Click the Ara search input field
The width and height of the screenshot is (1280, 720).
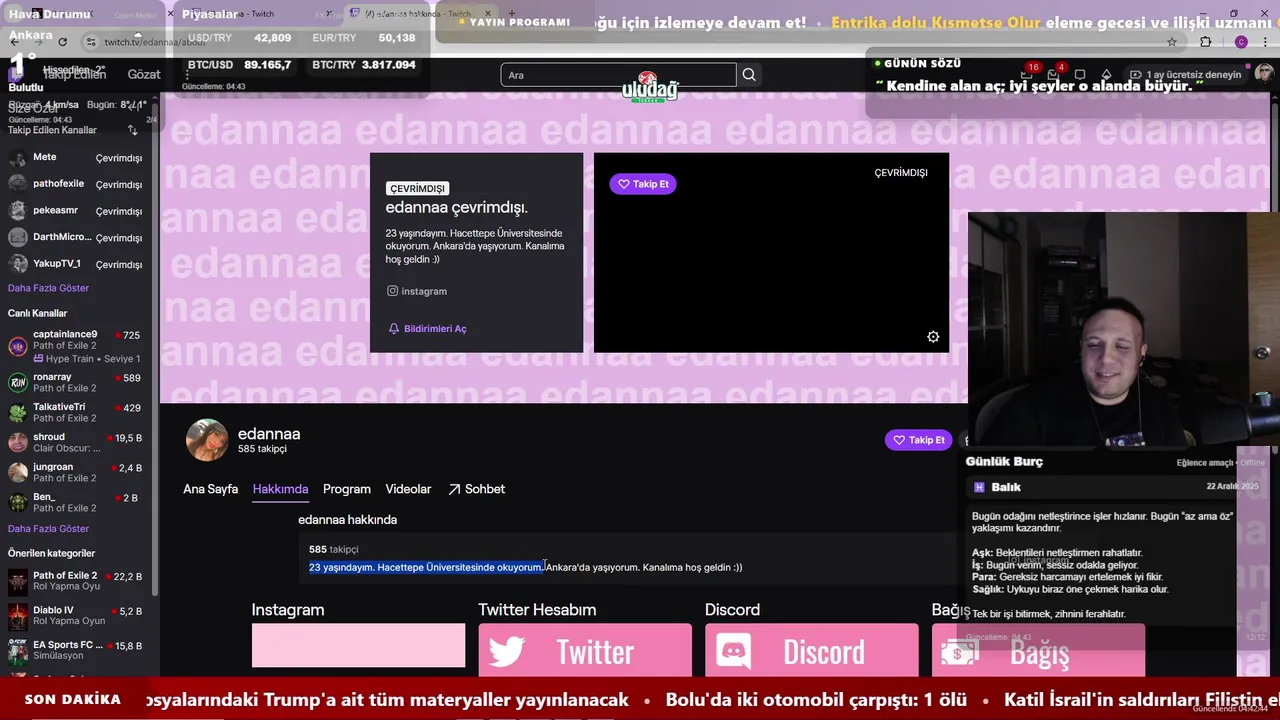(618, 75)
